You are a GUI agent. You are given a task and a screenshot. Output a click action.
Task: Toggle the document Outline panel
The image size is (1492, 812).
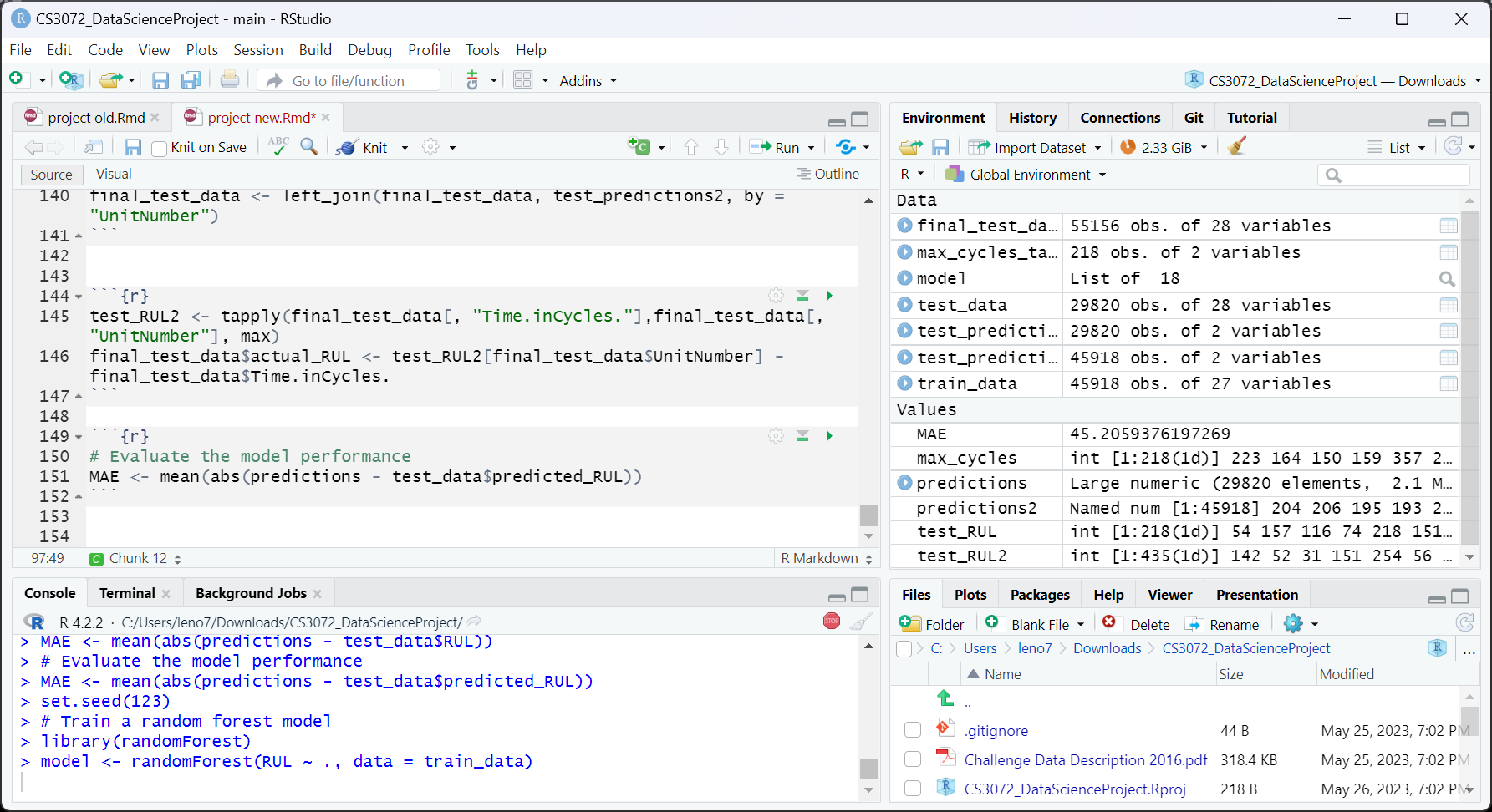pos(827,174)
